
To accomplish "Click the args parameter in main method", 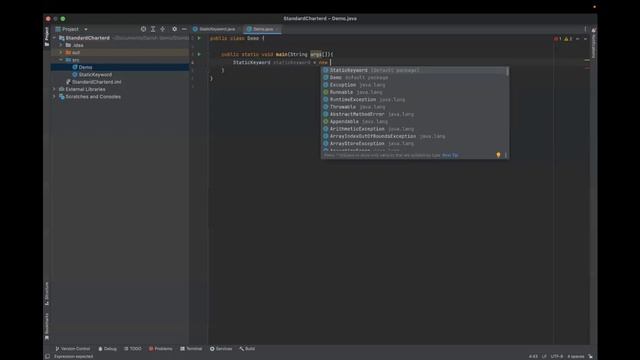I will [x=316, y=54].
